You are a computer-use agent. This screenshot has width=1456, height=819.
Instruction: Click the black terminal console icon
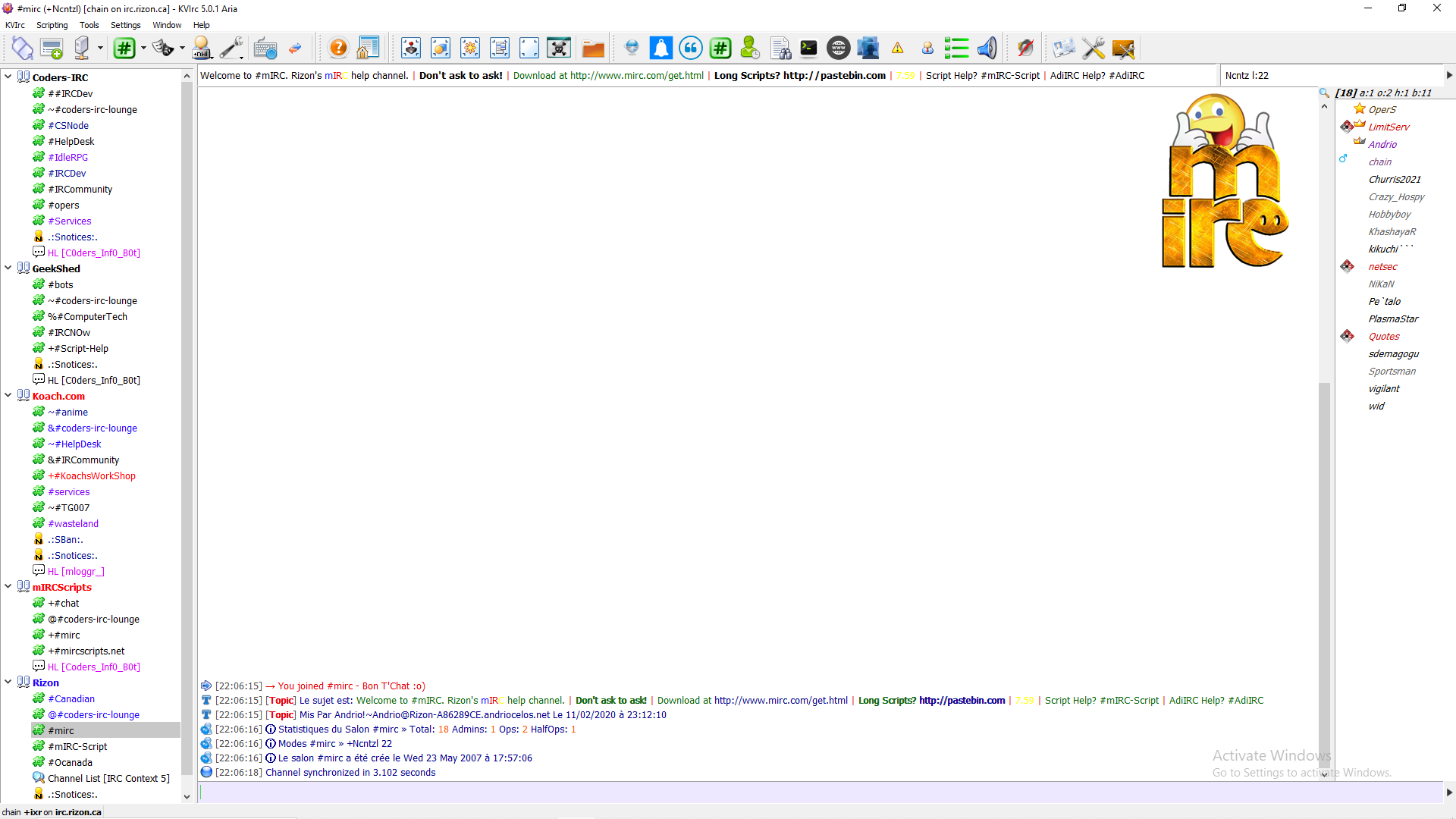tap(809, 49)
